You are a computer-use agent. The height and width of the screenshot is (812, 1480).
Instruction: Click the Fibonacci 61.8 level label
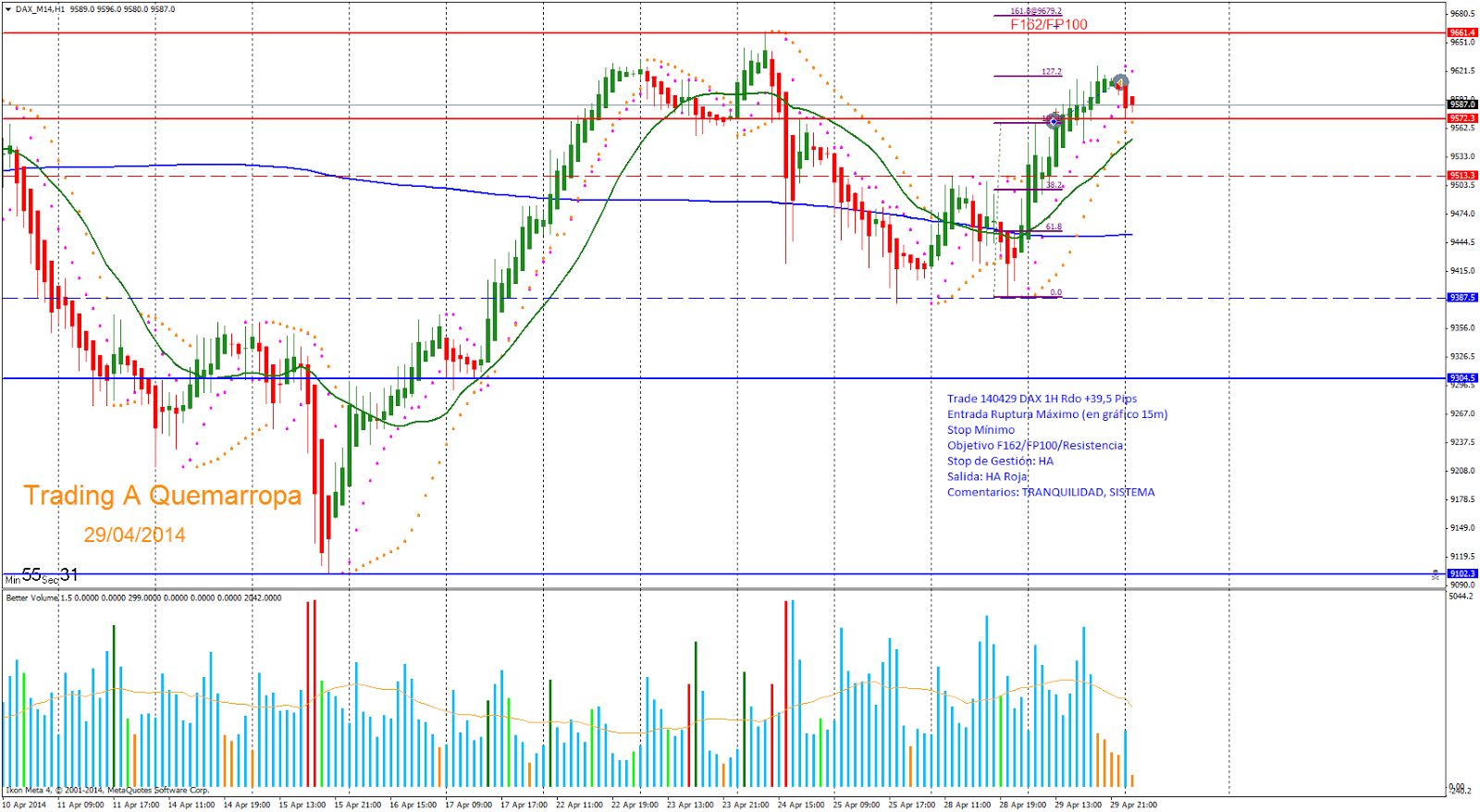[x=1054, y=227]
